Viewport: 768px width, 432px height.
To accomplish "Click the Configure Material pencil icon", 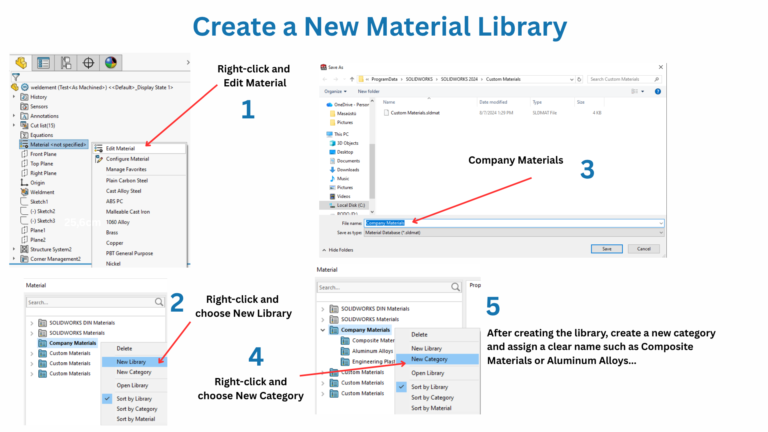I will [98, 159].
